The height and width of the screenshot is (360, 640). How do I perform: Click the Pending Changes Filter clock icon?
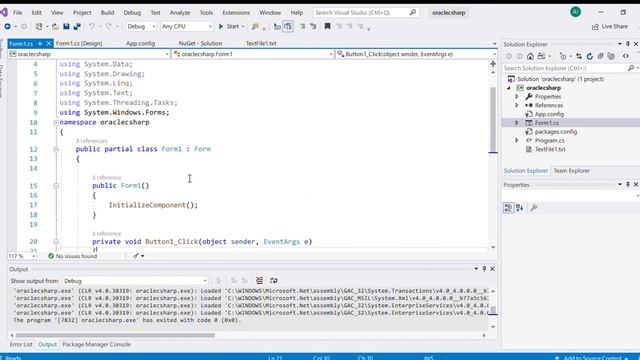click(563, 56)
